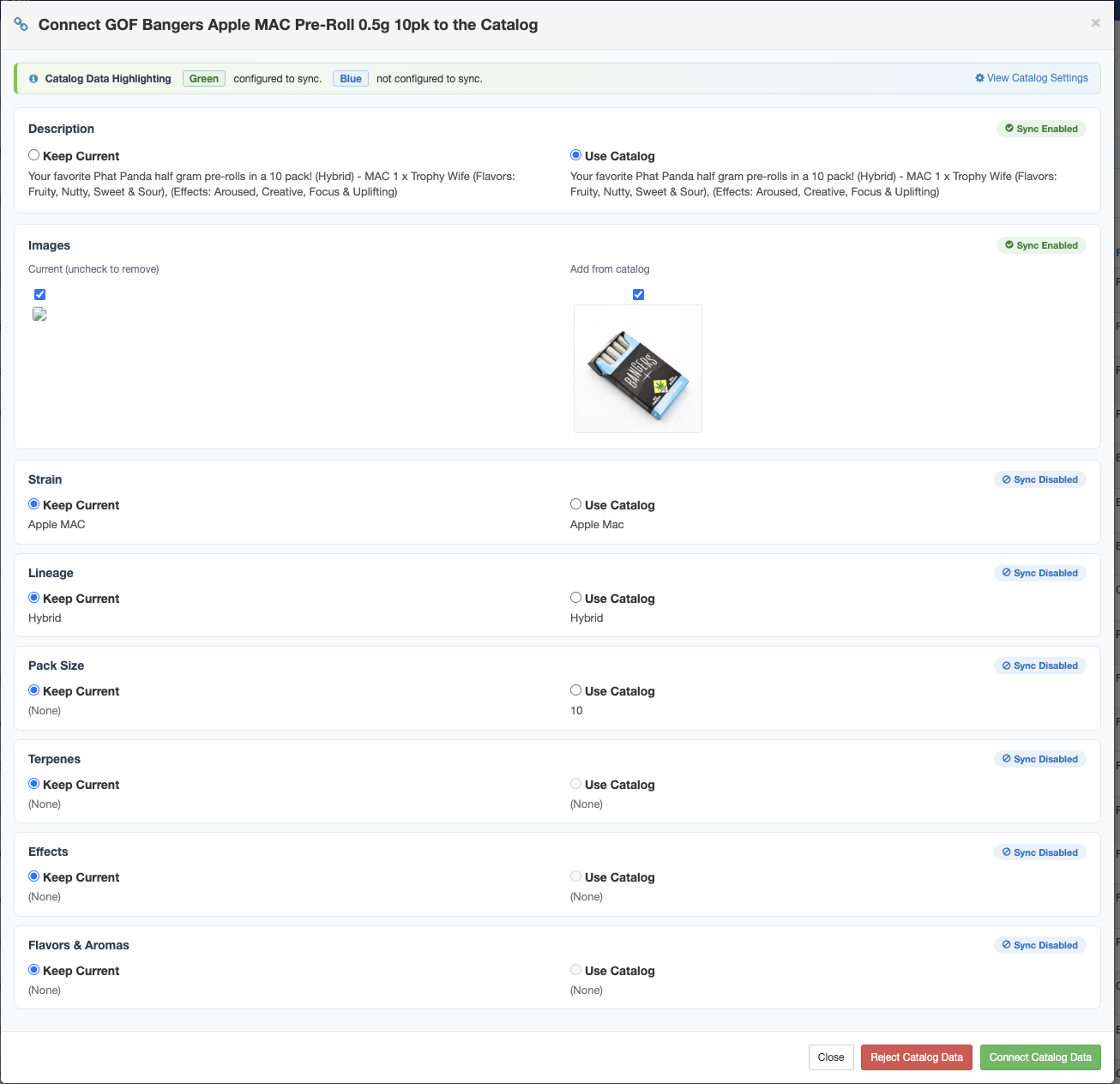Click the Sync Enabled badge for Images

[x=1041, y=245]
